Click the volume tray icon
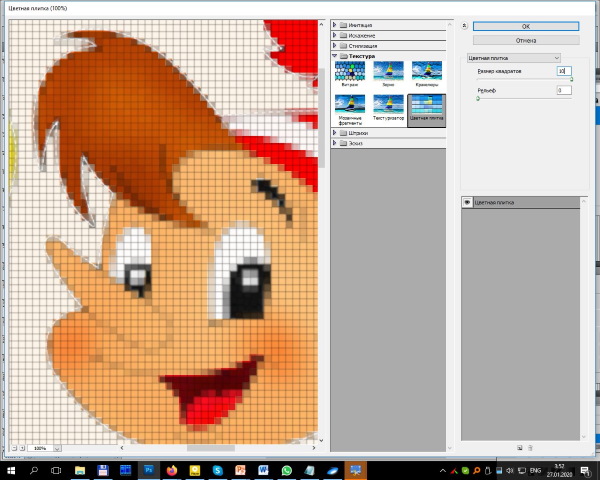The height and width of the screenshot is (480, 600). pos(510,471)
